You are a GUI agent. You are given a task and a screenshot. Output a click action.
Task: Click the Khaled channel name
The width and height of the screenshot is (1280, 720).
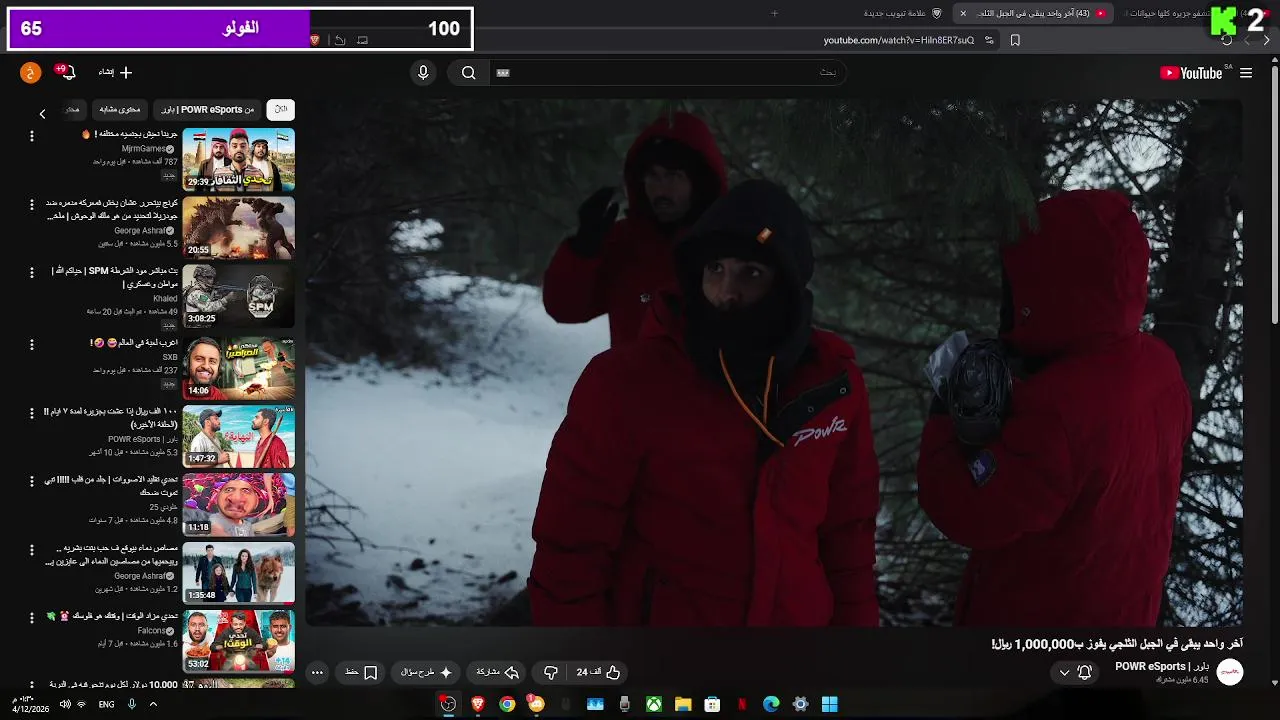tap(165, 299)
